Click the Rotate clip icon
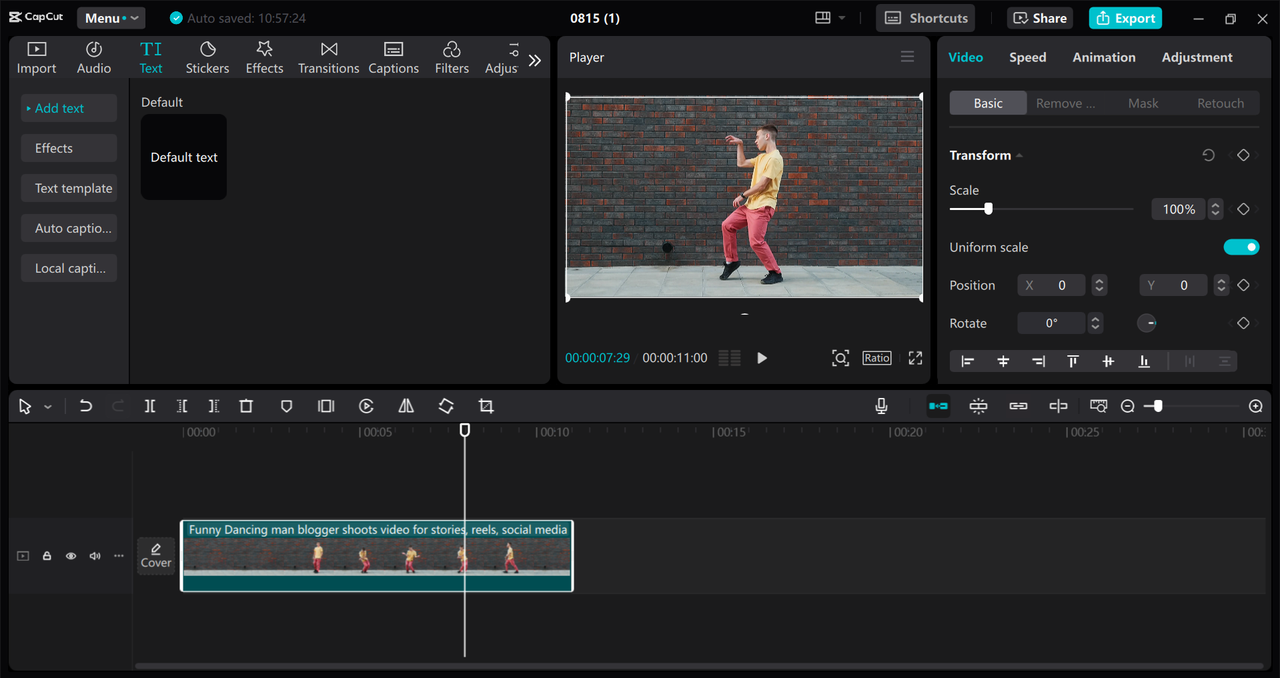 click(x=446, y=406)
